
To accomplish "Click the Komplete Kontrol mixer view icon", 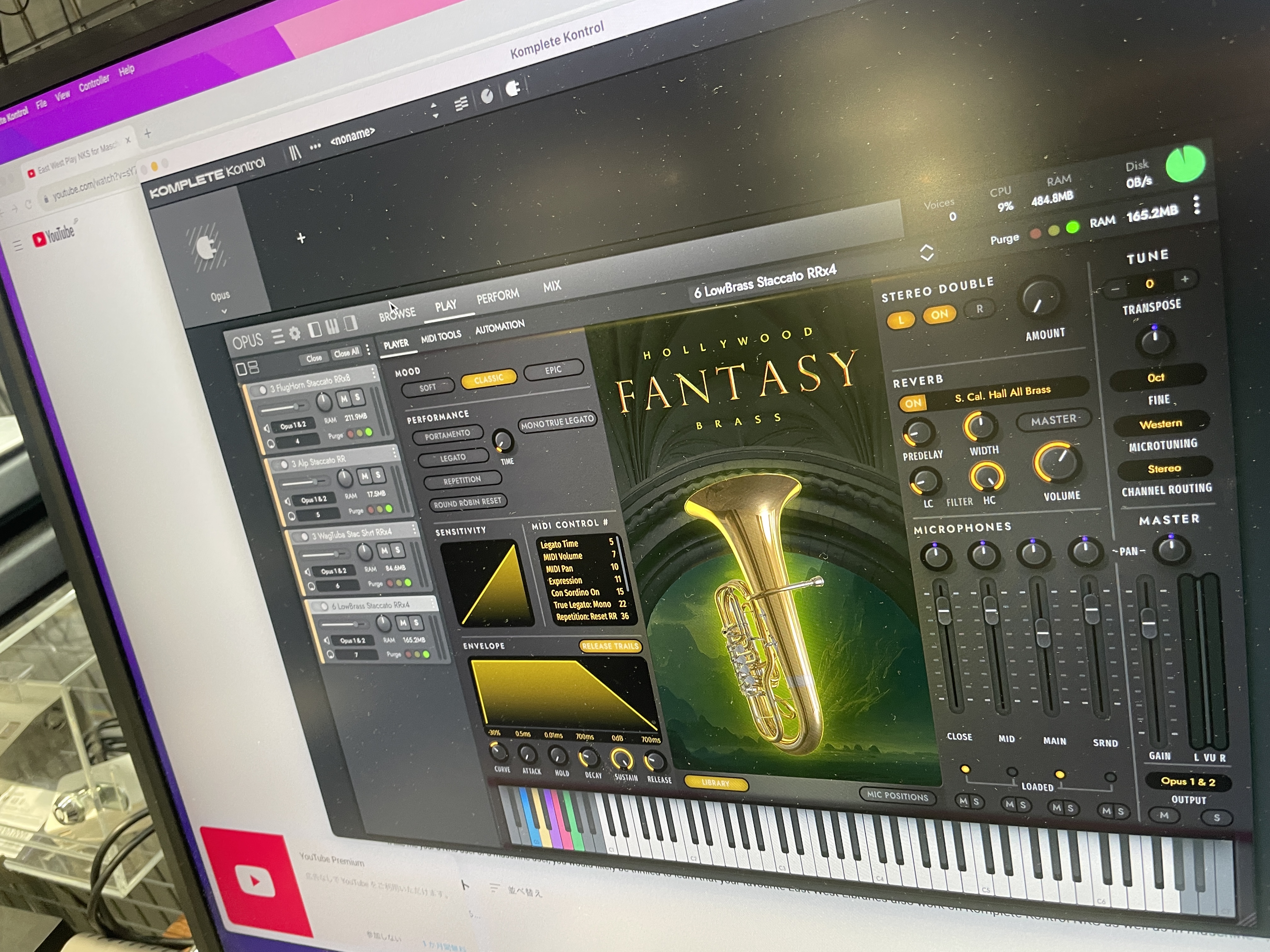I will pyautogui.click(x=461, y=104).
